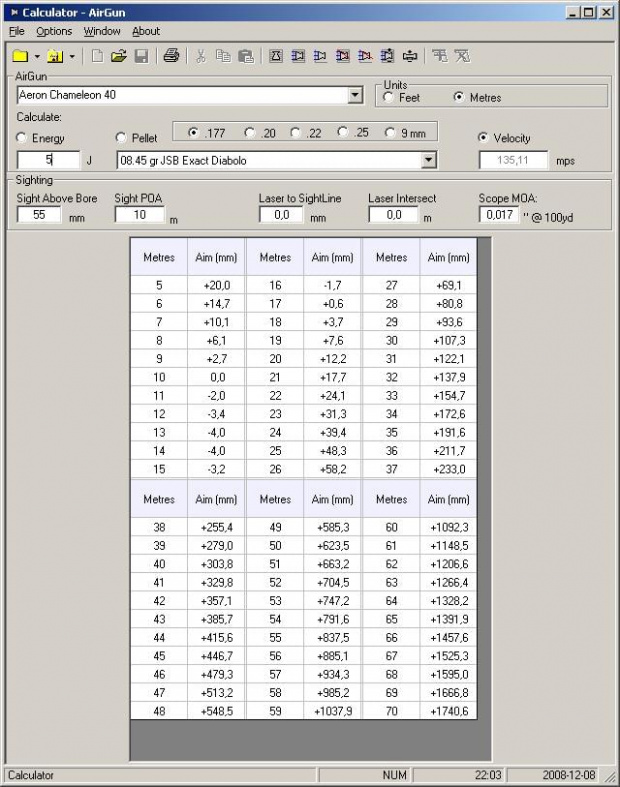Click the aim value '0,0' for 10 metres

(x=216, y=377)
